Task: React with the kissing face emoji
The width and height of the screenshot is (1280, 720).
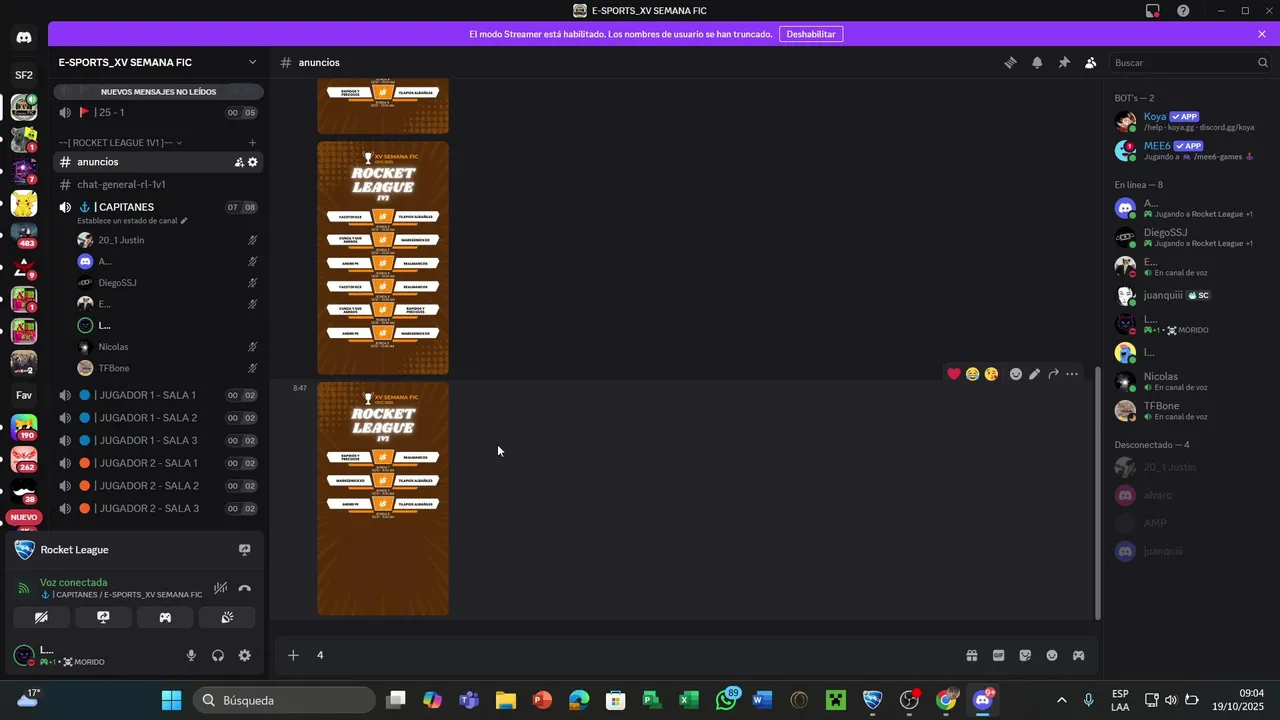Action: (991, 374)
